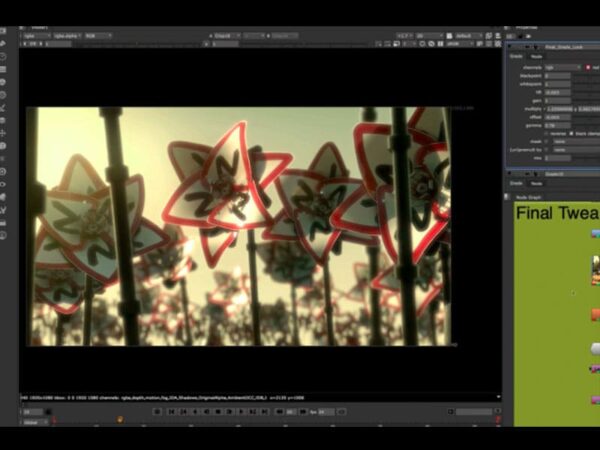Click the Image nodes toolbar icon
This screenshot has width=600, height=450.
[3, 31]
